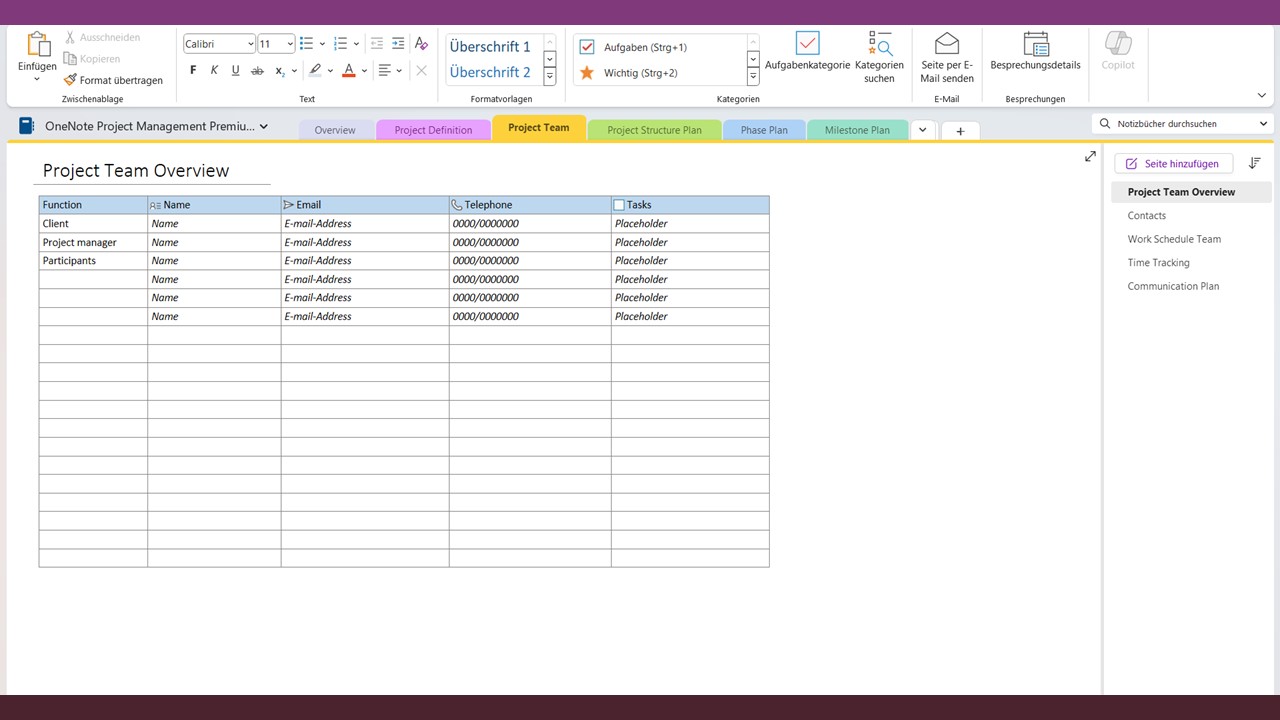Increase the paragraph indent
1280x720 pixels.
[398, 44]
